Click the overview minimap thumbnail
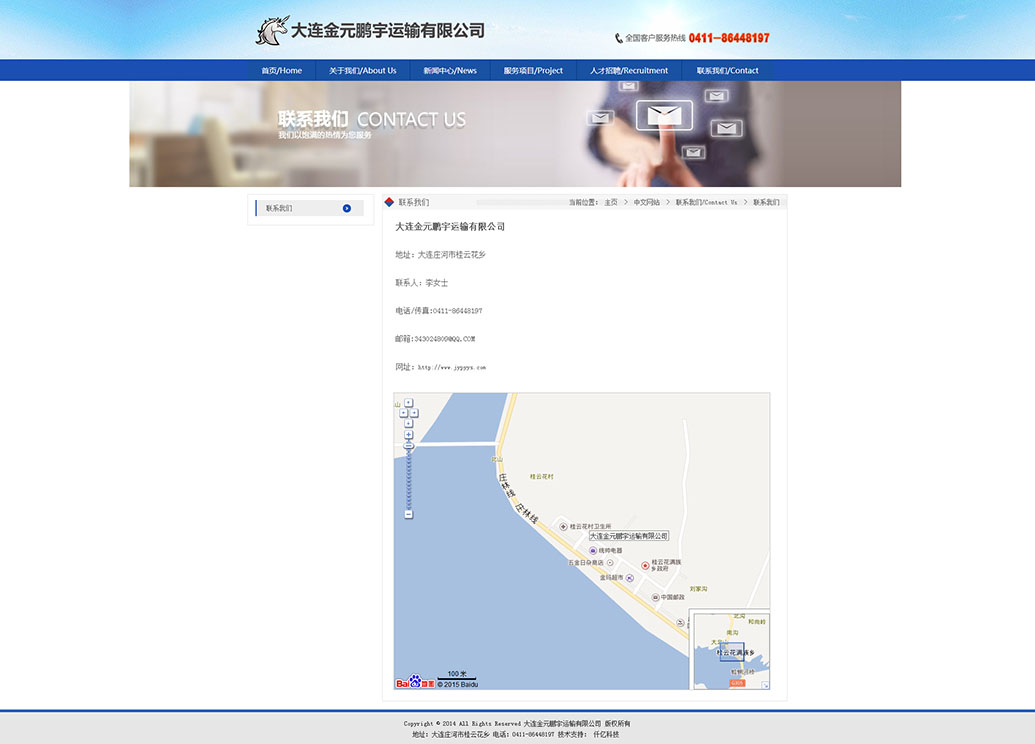 (x=731, y=650)
